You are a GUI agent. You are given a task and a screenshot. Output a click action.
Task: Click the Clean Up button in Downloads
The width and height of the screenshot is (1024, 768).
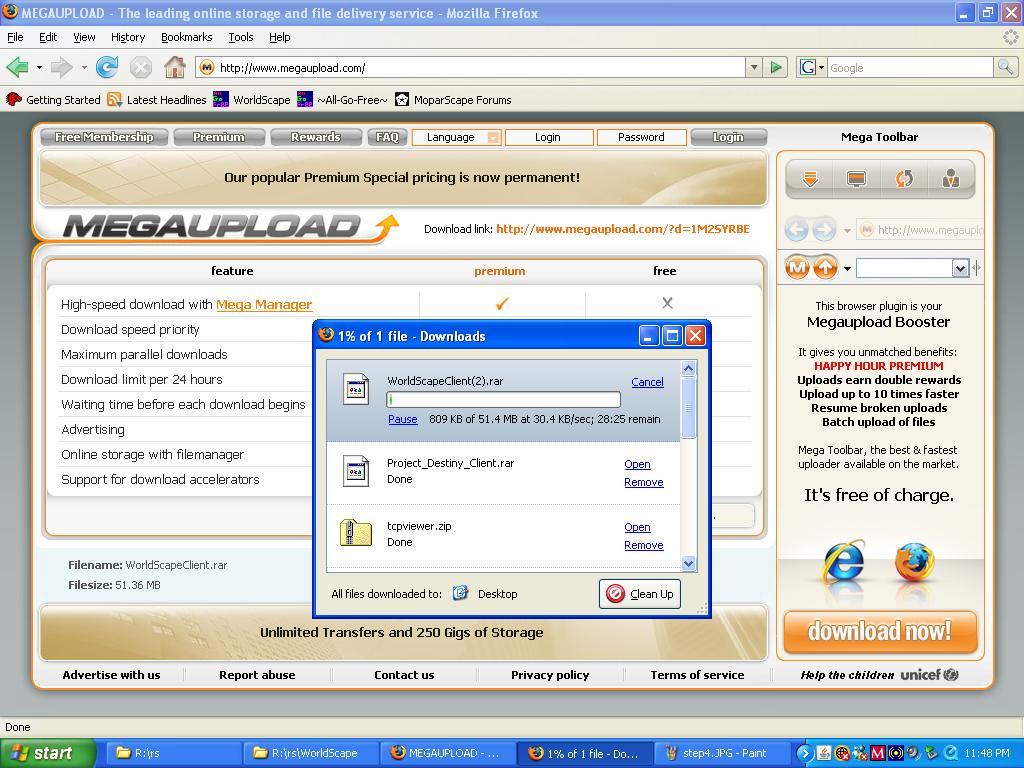[x=639, y=594]
